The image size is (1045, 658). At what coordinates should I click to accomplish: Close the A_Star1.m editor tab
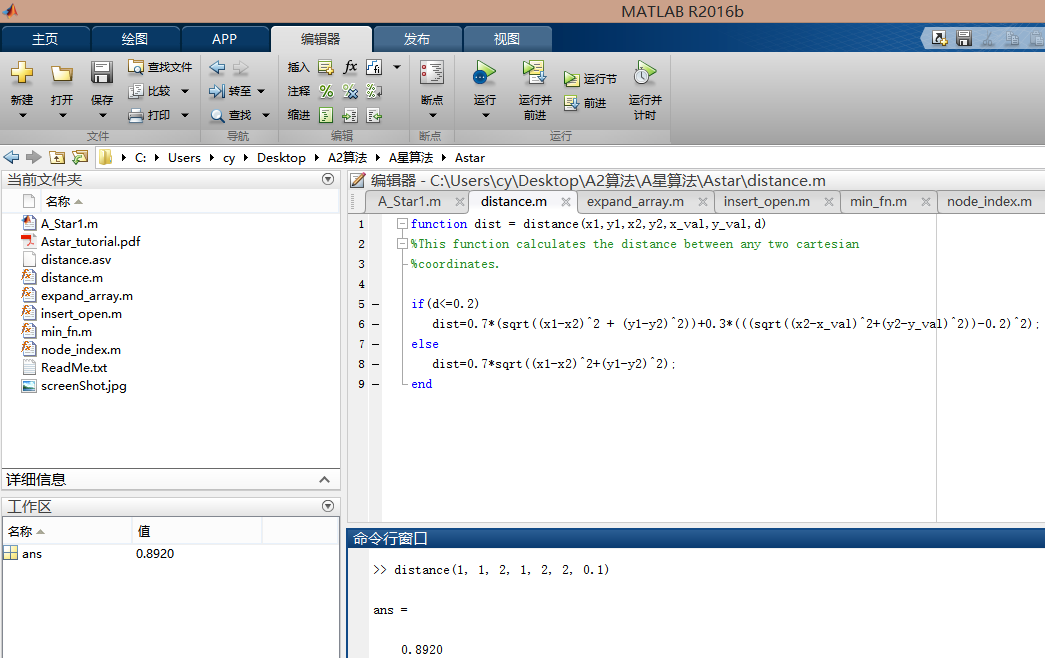point(459,202)
